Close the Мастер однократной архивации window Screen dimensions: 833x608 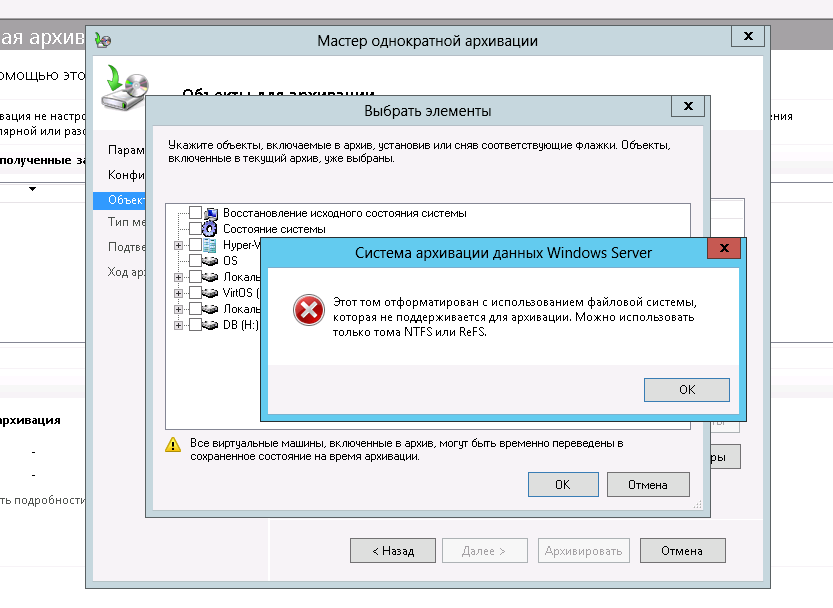pyautogui.click(x=748, y=36)
